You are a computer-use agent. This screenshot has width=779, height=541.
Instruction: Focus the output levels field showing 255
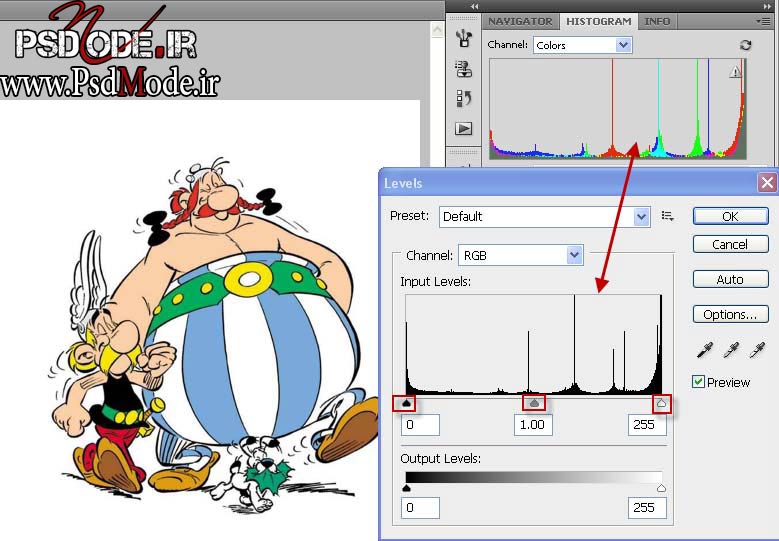click(x=647, y=508)
